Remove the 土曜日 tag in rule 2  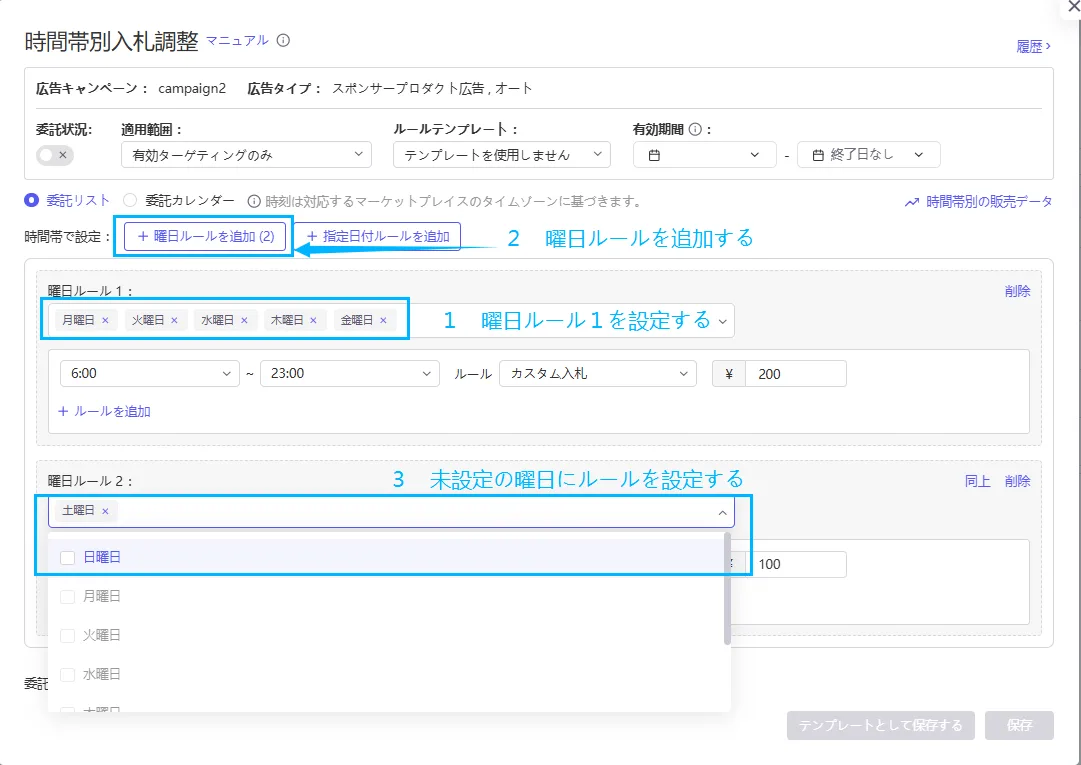pos(105,511)
